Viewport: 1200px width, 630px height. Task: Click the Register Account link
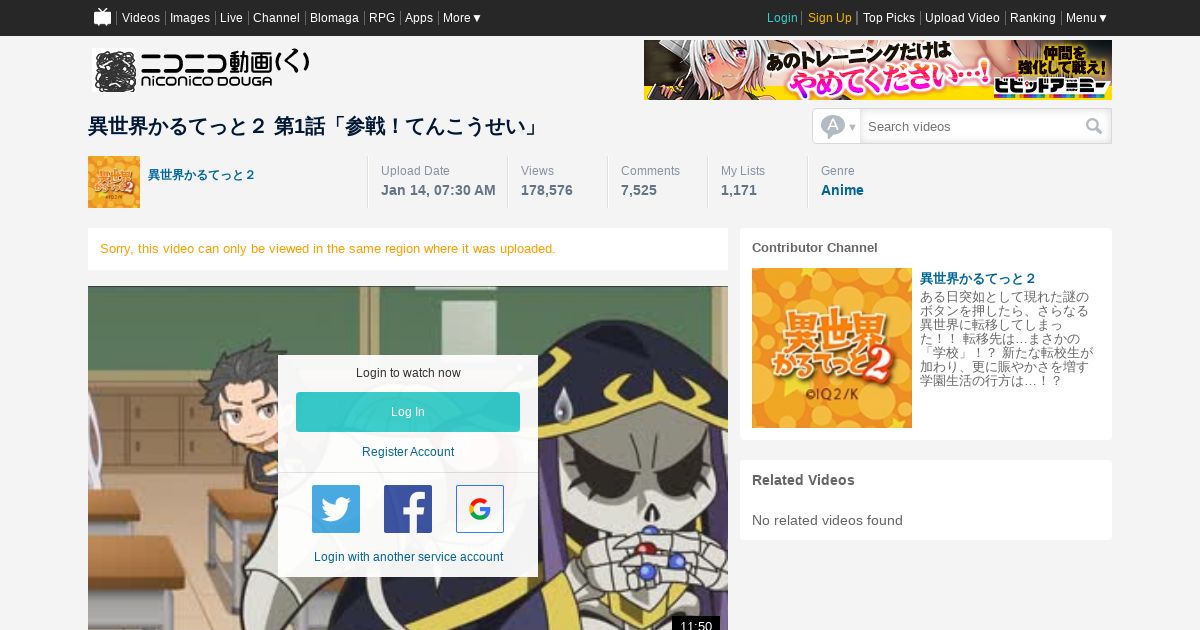pyautogui.click(x=408, y=452)
